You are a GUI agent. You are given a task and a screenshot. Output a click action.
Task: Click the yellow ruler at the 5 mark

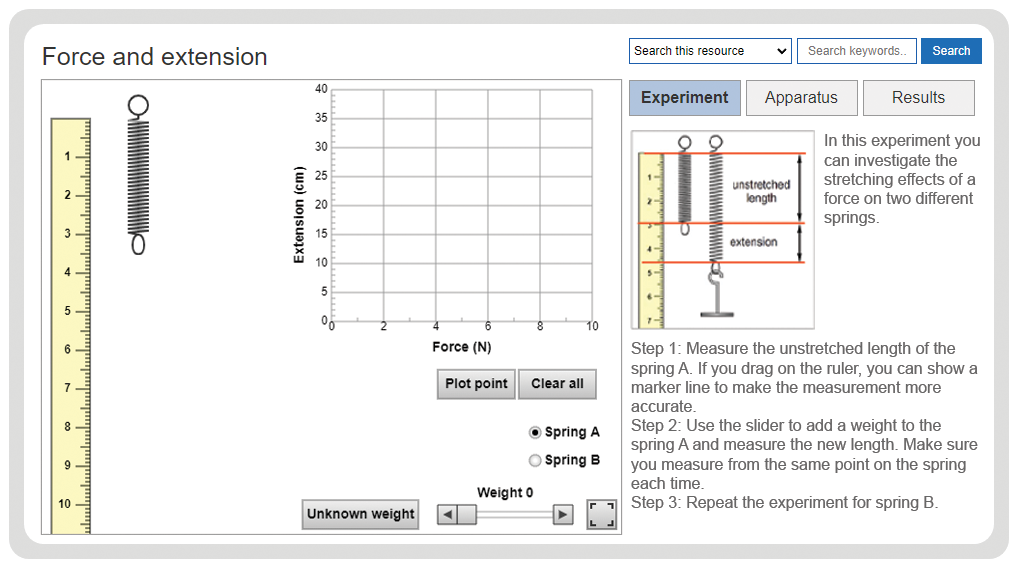pos(71,311)
